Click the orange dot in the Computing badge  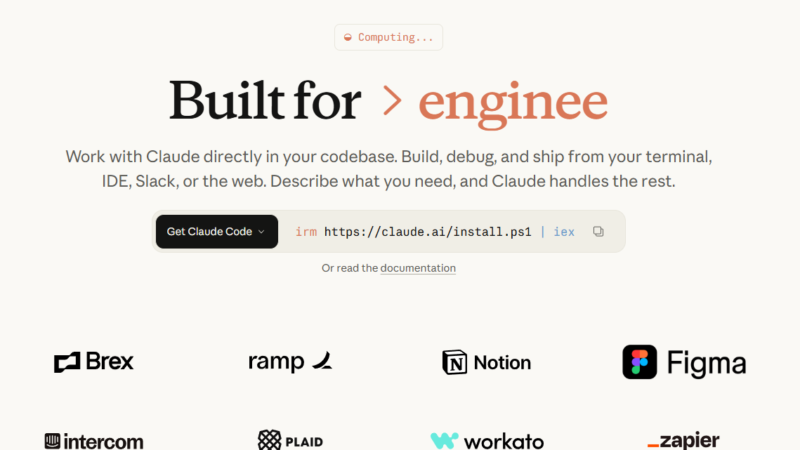point(348,38)
